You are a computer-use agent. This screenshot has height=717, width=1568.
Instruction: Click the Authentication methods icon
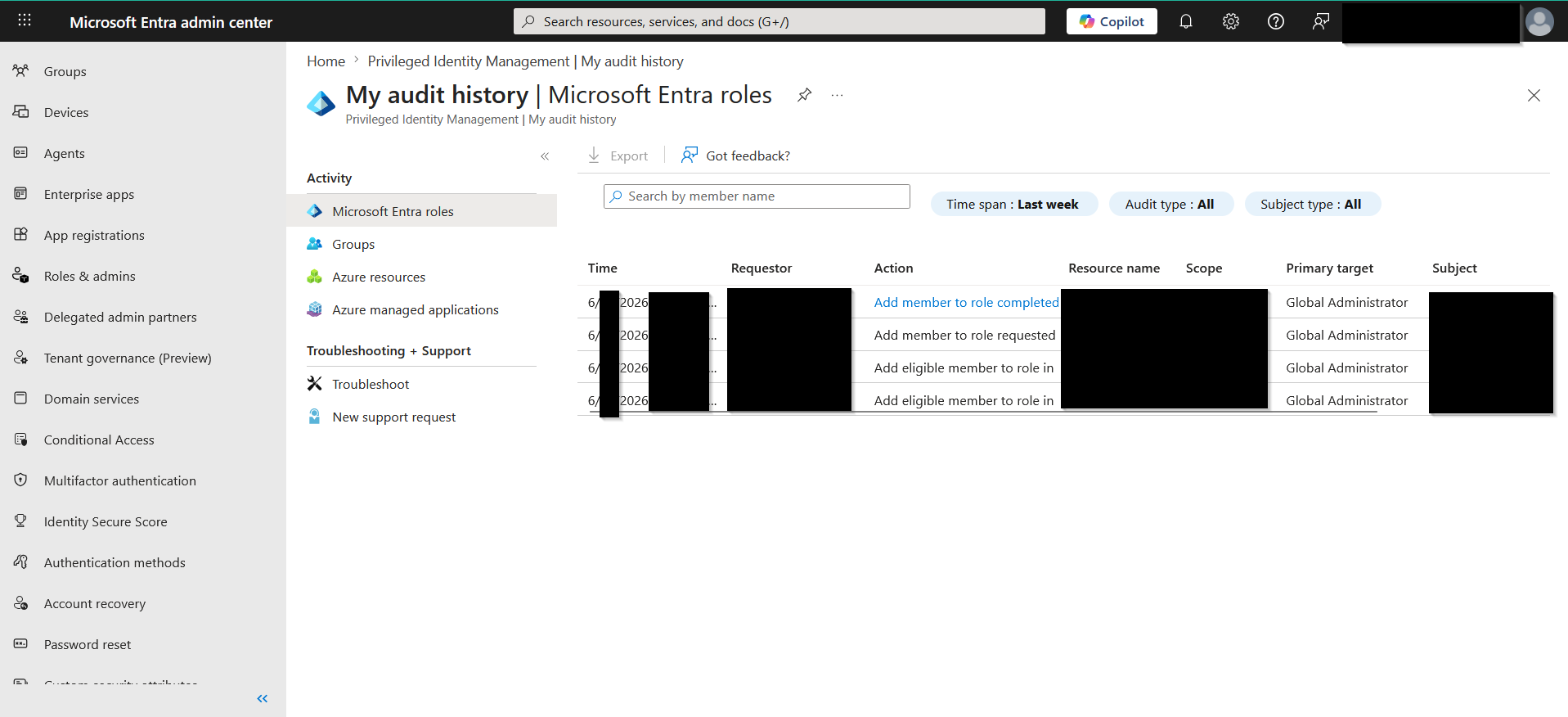tap(21, 562)
